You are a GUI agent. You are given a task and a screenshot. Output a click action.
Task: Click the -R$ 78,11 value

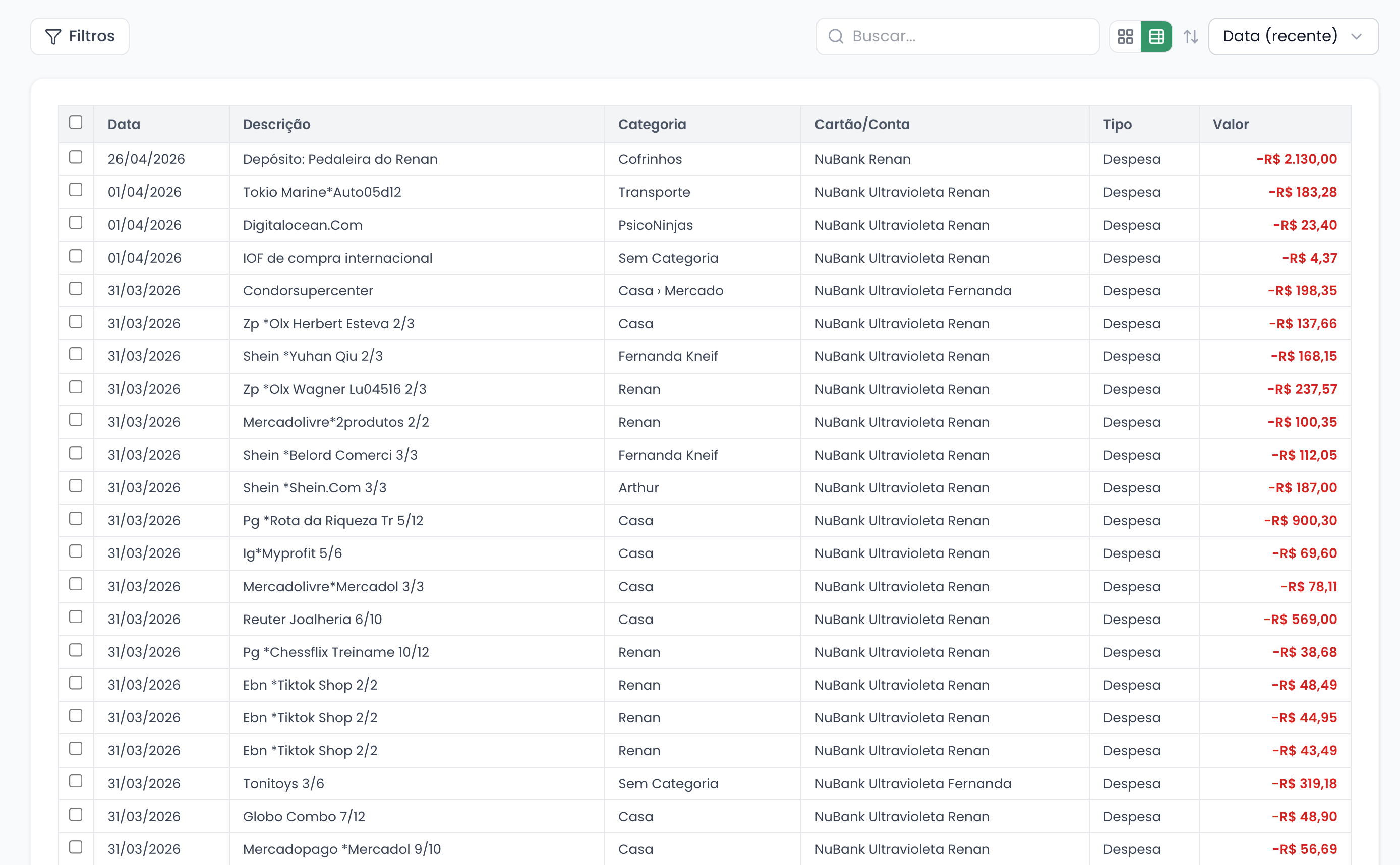[x=1308, y=587]
